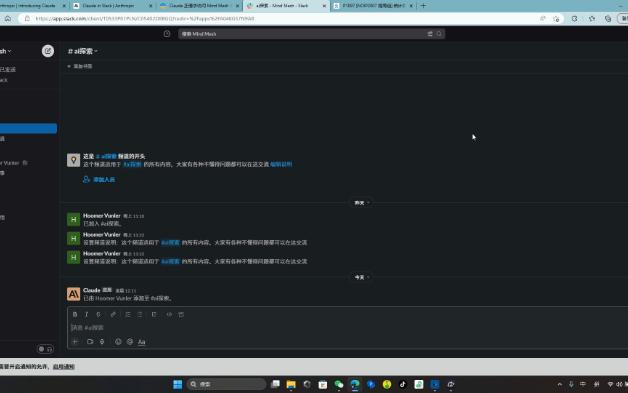Click the add bookmark link below the channel name
Viewport: 628px width, 393px height.
coord(80,66)
